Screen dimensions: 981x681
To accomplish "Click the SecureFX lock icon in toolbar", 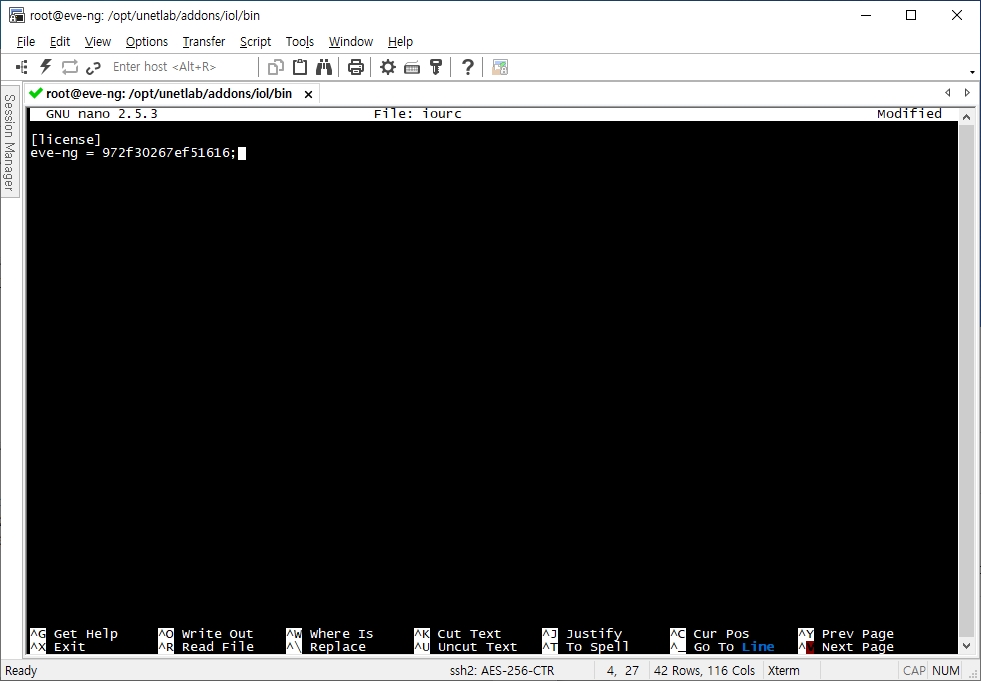I will [500, 67].
